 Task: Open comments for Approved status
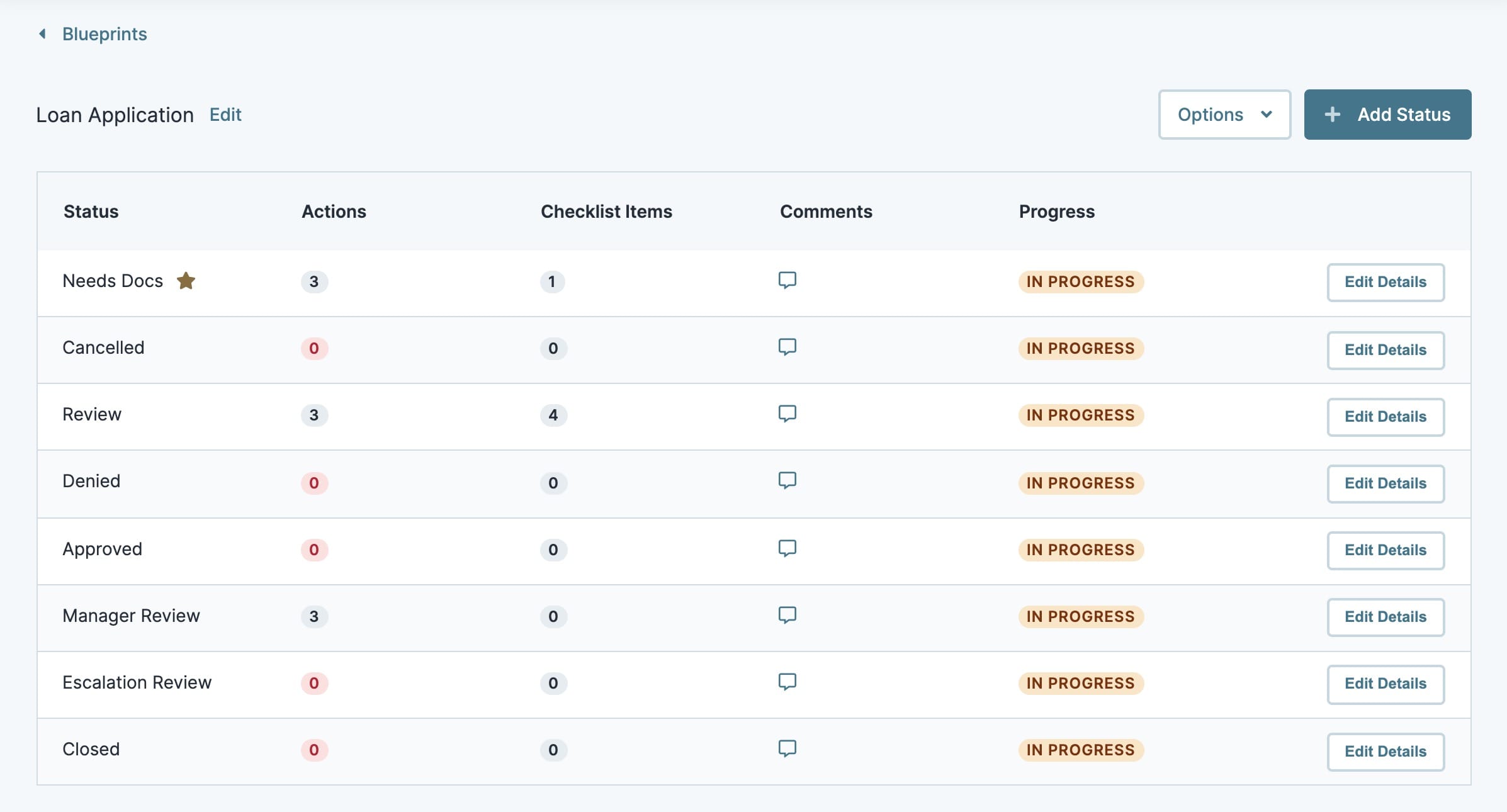(x=787, y=548)
